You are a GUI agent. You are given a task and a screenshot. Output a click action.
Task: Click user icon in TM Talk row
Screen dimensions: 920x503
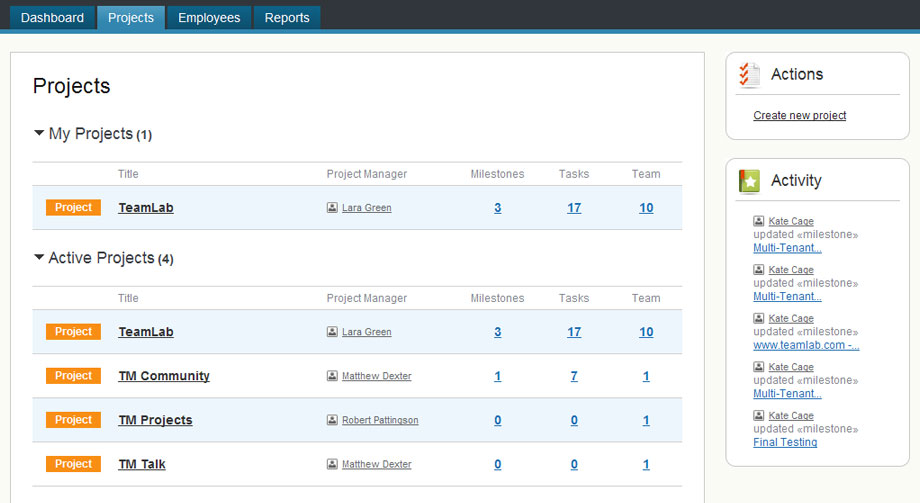tap(332, 464)
